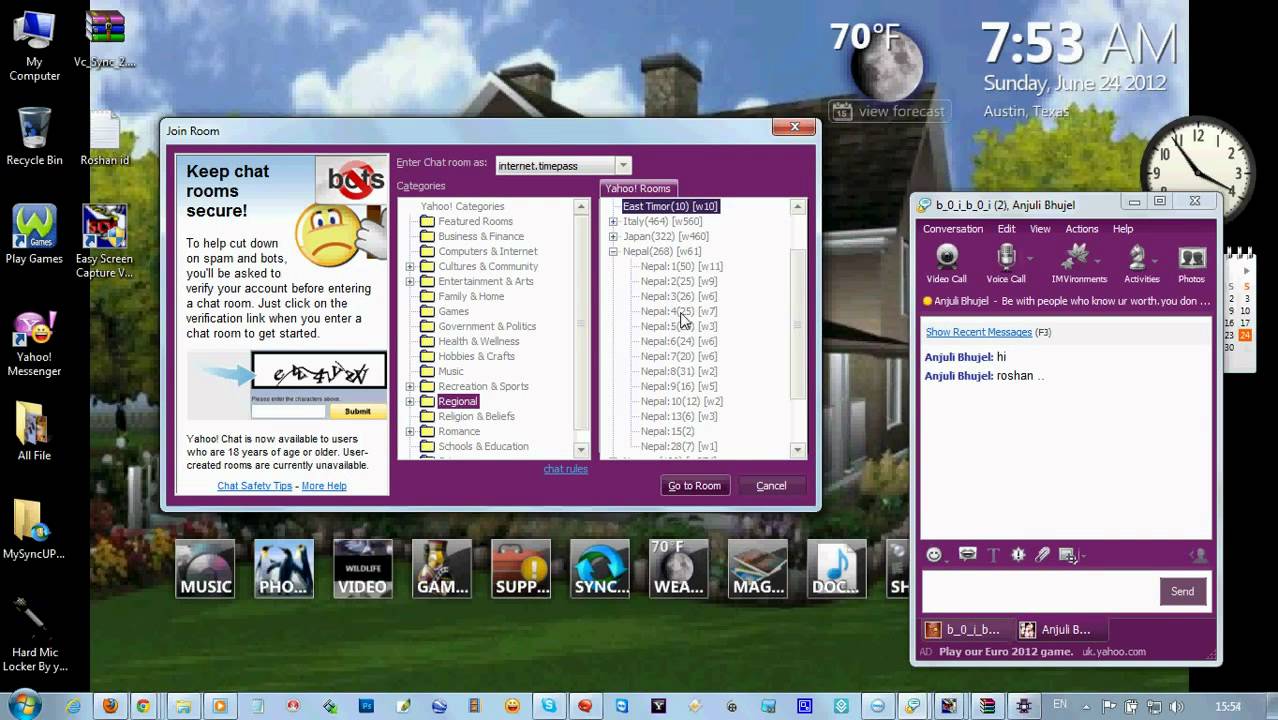This screenshot has width=1278, height=720.
Task: Click into the chat message input box
Action: click(1038, 591)
